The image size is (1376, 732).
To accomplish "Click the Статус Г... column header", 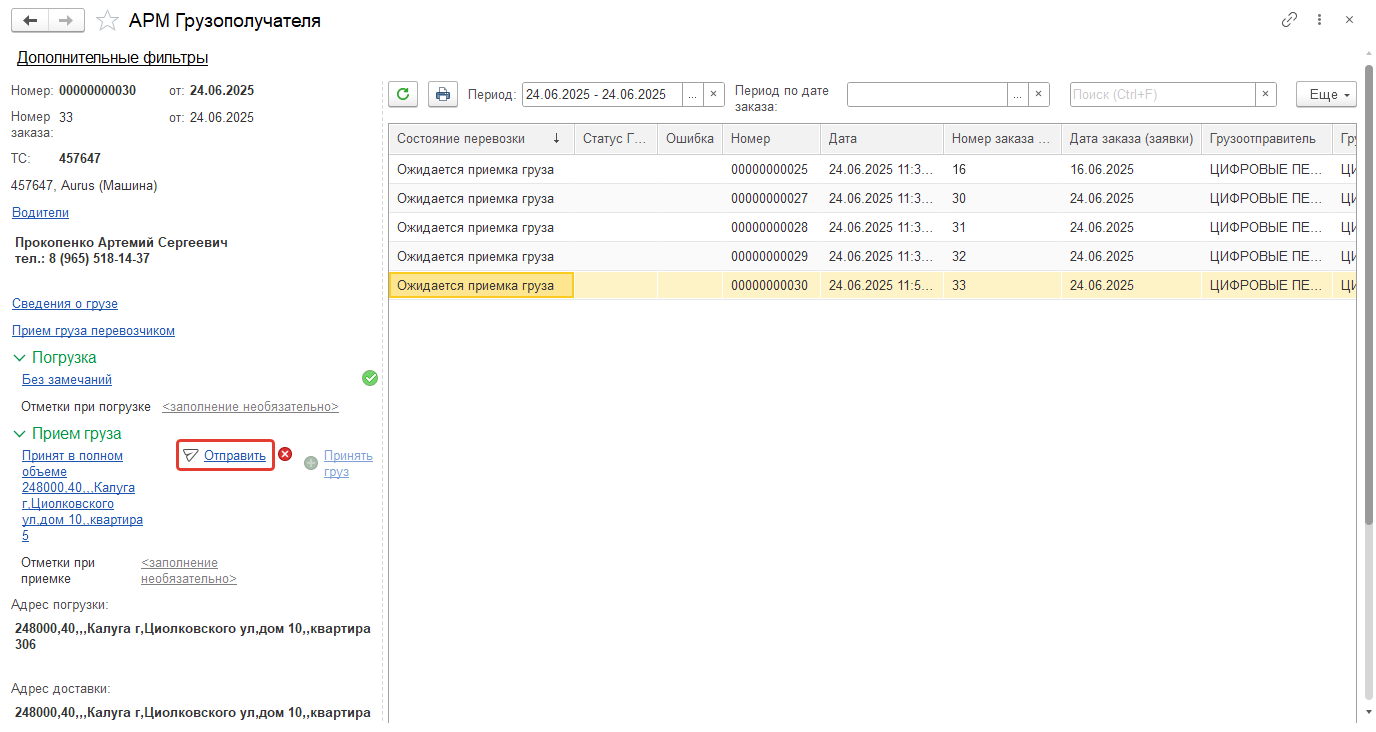I will point(616,138).
